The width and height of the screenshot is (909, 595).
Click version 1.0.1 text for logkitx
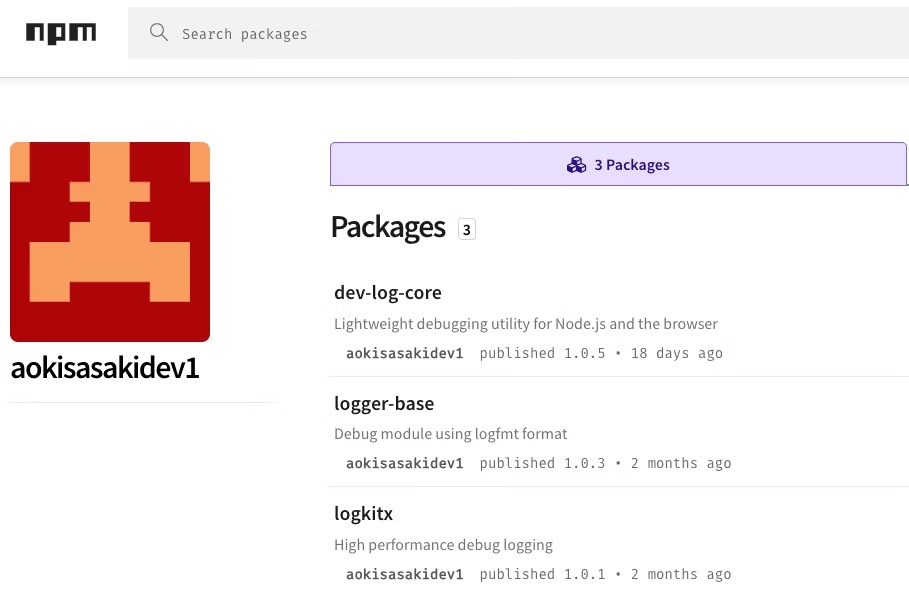(584, 574)
